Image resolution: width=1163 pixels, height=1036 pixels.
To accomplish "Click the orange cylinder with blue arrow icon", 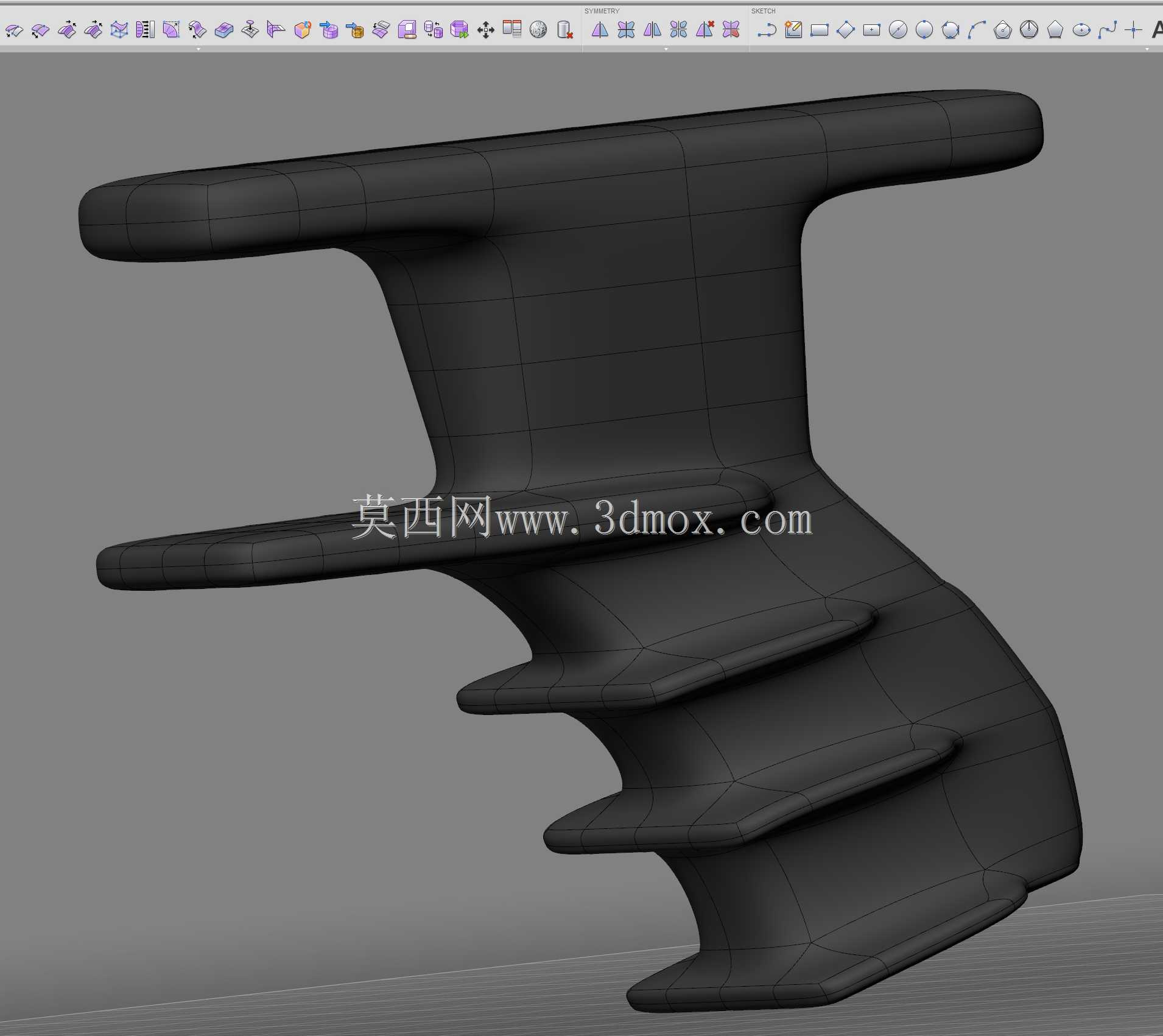I will pyautogui.click(x=354, y=29).
